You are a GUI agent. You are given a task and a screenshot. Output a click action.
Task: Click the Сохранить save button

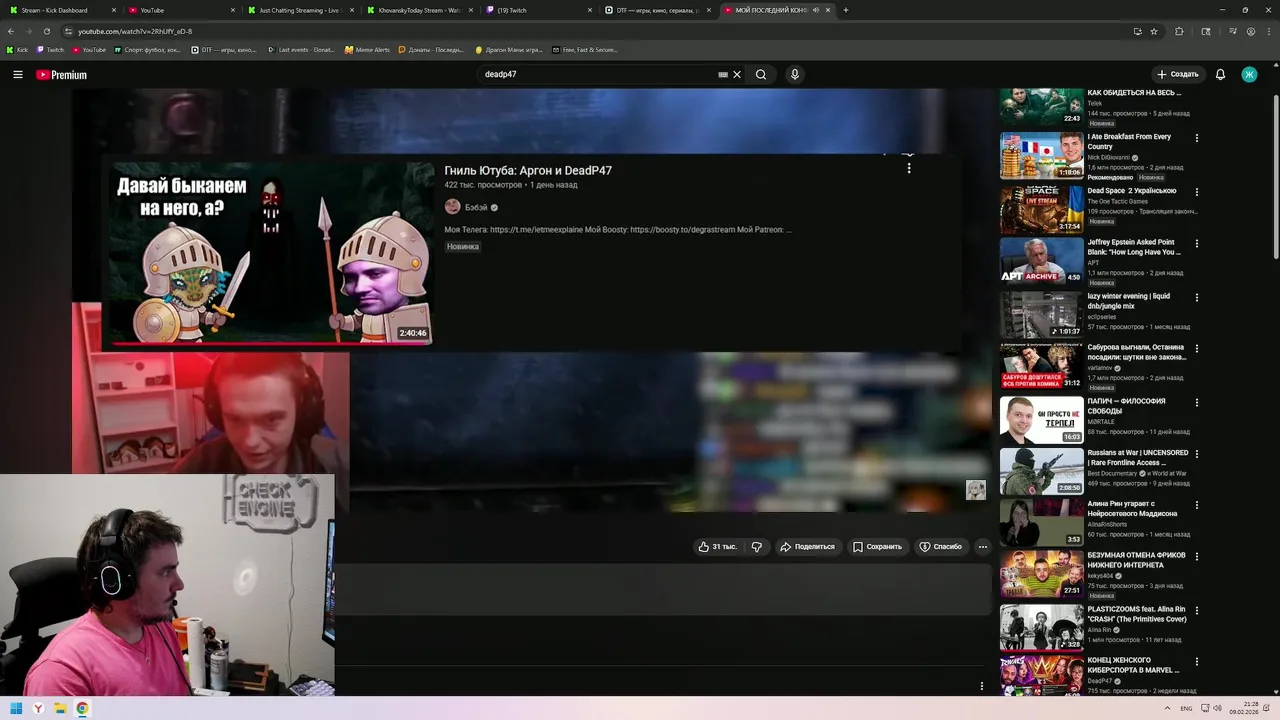(x=877, y=547)
